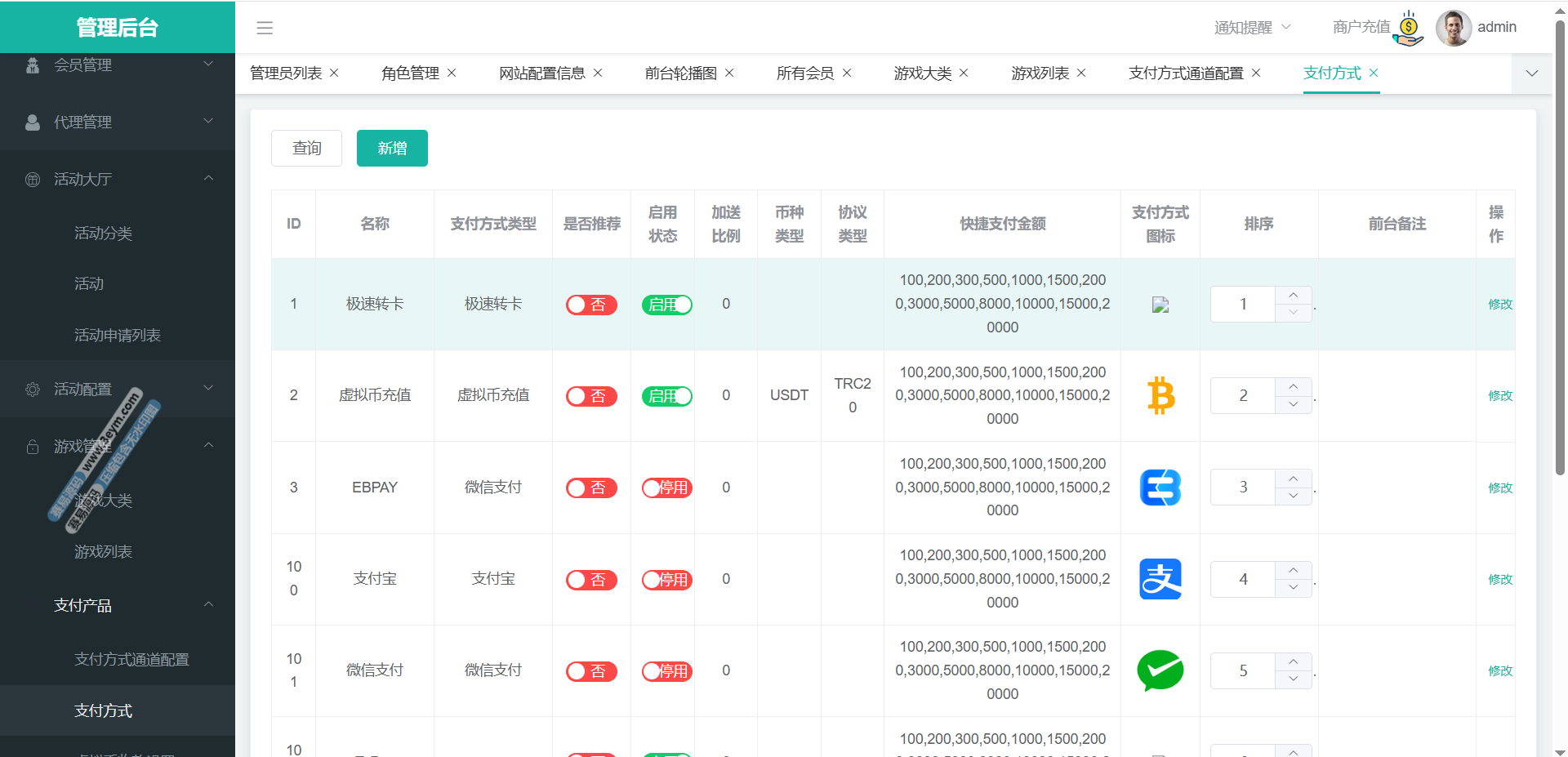Screen dimensions: 1568x757
Task: Expand the 通知提醒 dropdown
Action: [1252, 28]
